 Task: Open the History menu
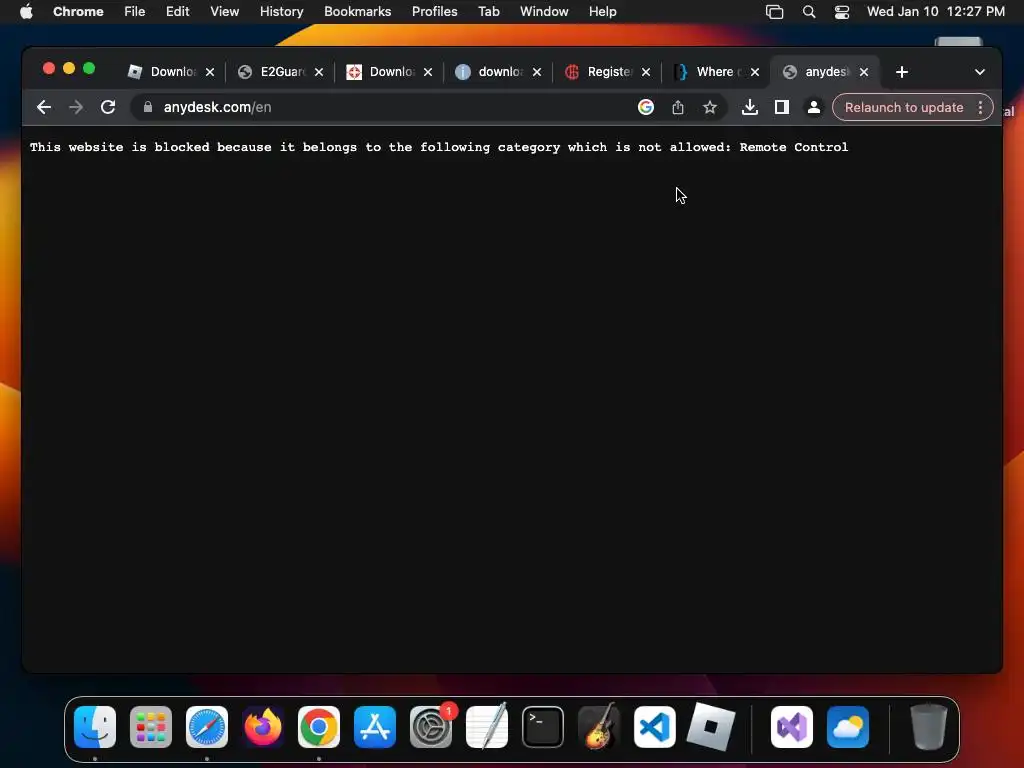pos(281,12)
